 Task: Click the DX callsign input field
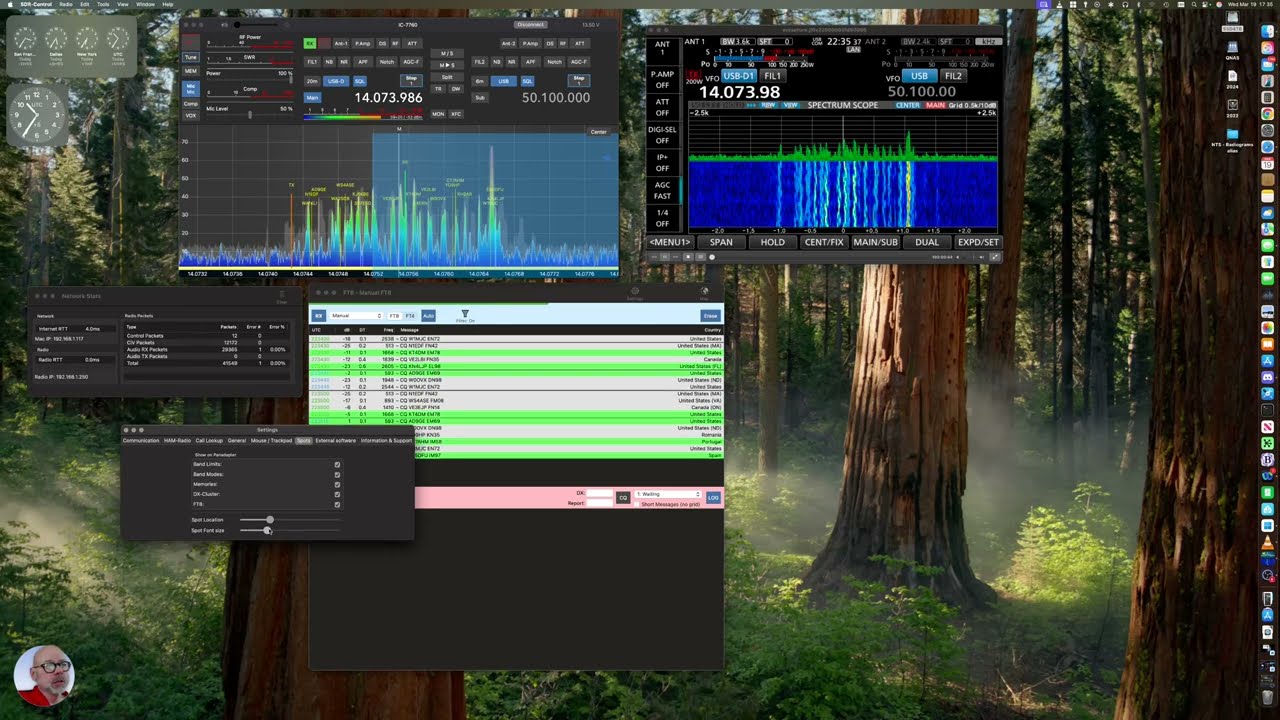(x=599, y=493)
